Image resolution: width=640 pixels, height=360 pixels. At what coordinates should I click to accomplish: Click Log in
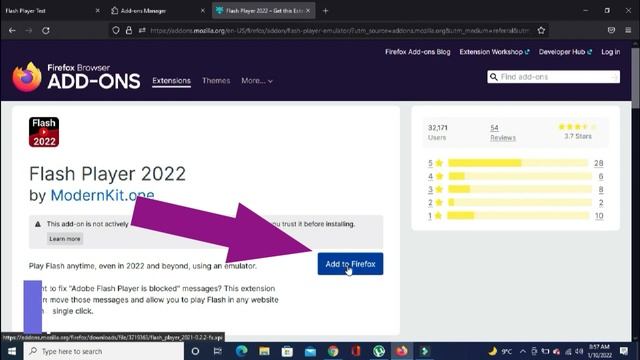(x=611, y=52)
